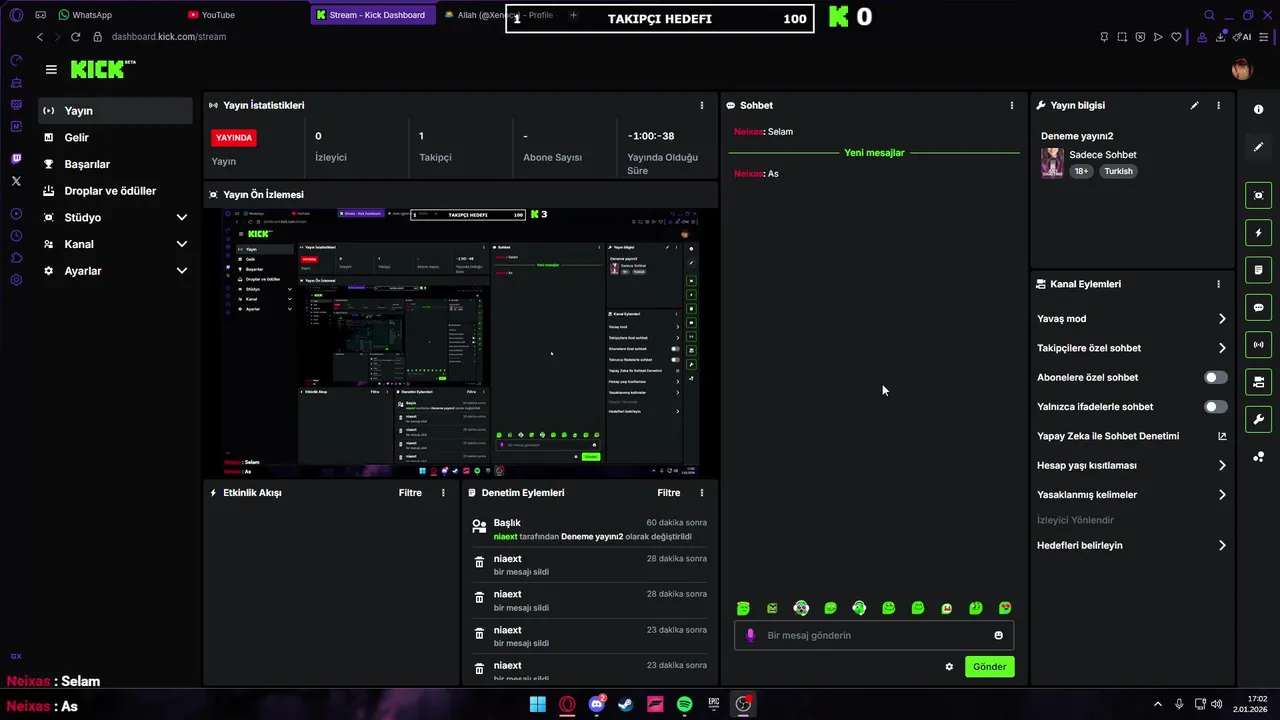Open Etkinlik Akışı three-dot menu

coord(443,493)
